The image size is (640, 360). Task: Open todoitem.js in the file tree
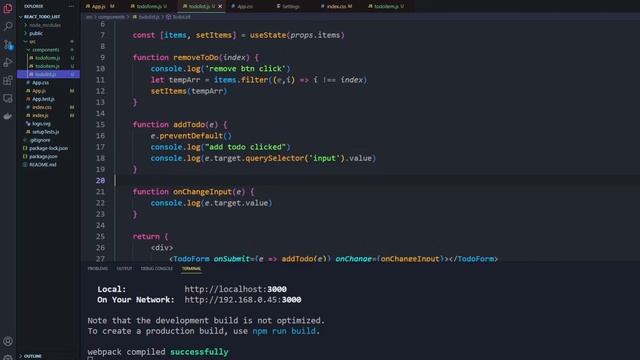coord(48,66)
